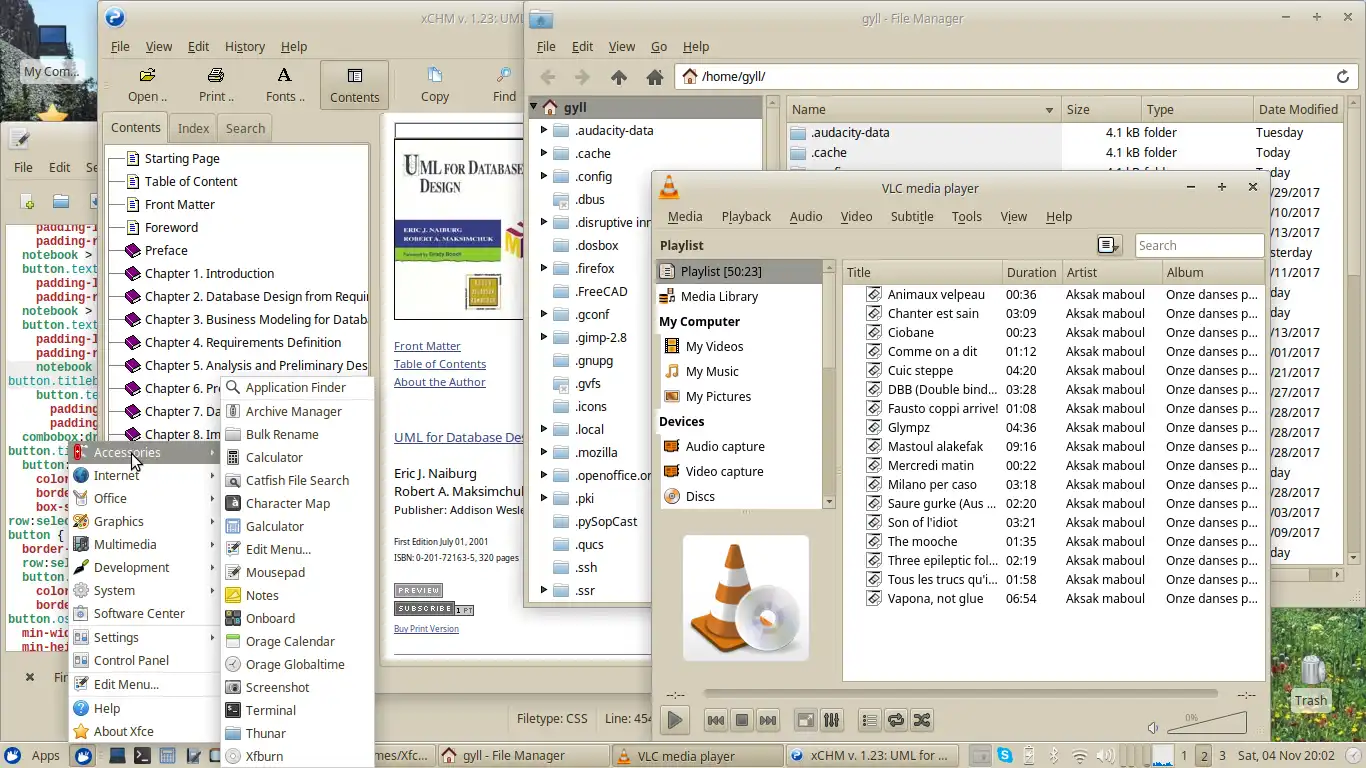Open the Wi-Fi network tray icon
The image size is (1366, 768).
1080,756
